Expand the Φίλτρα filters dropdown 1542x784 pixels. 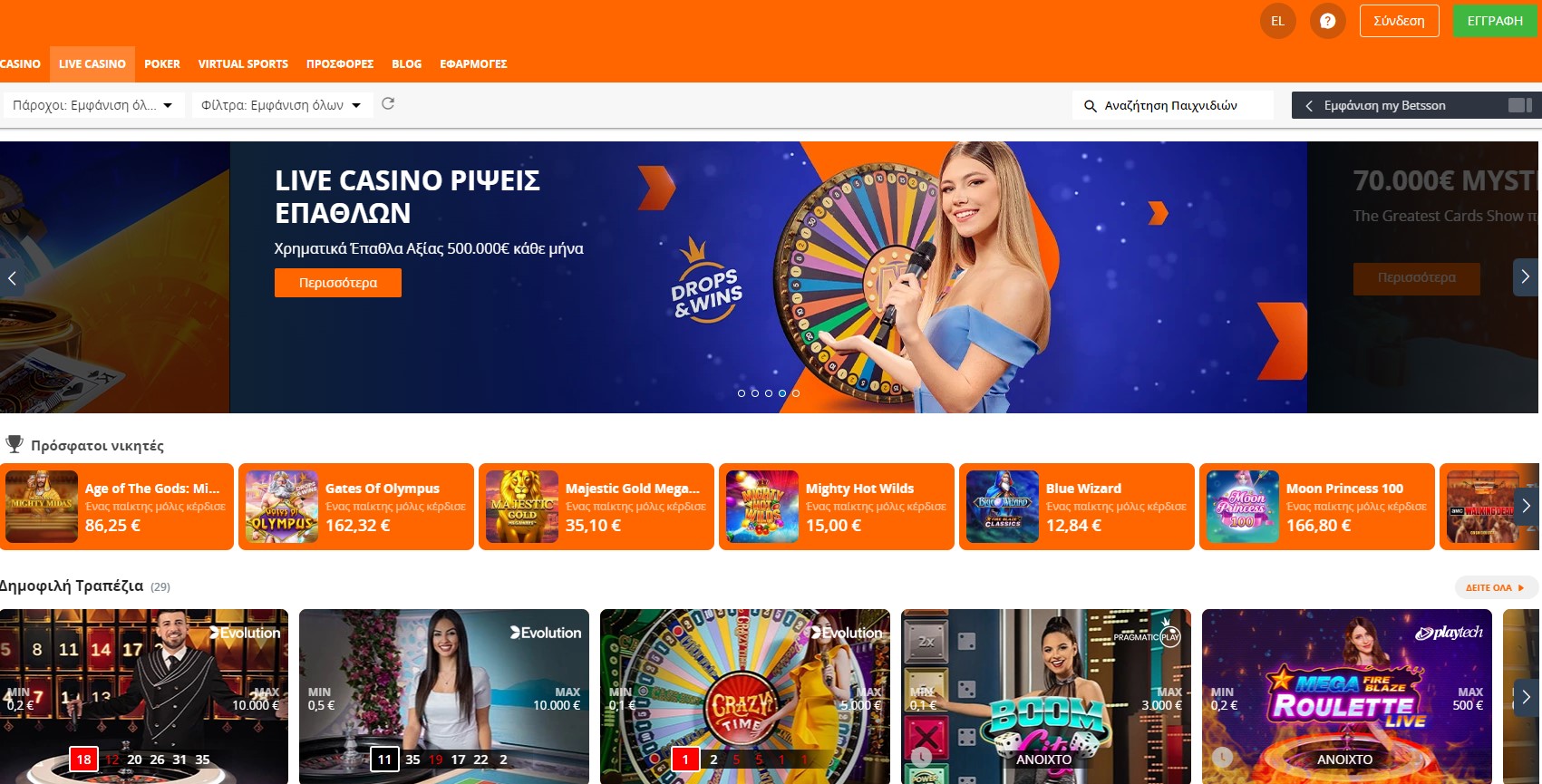[x=281, y=105]
